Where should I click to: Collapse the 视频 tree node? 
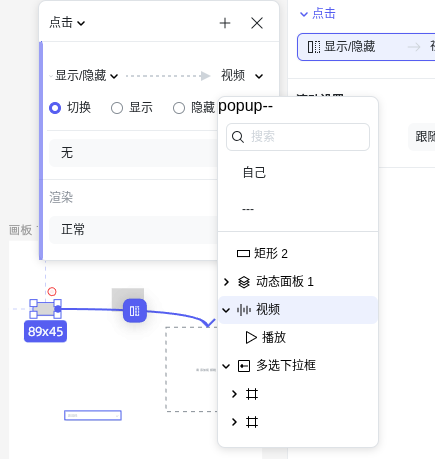coord(226,310)
